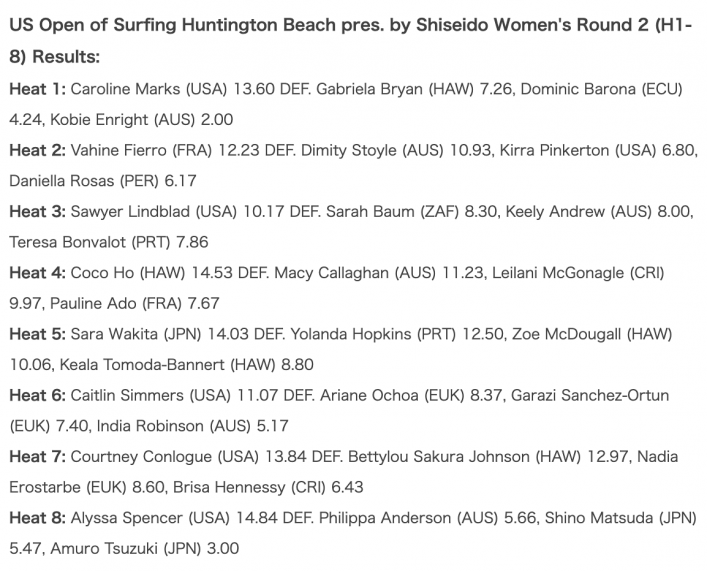The height and width of the screenshot is (571, 707).
Task: Click the bold Heat 3 label
Action: coord(38,212)
